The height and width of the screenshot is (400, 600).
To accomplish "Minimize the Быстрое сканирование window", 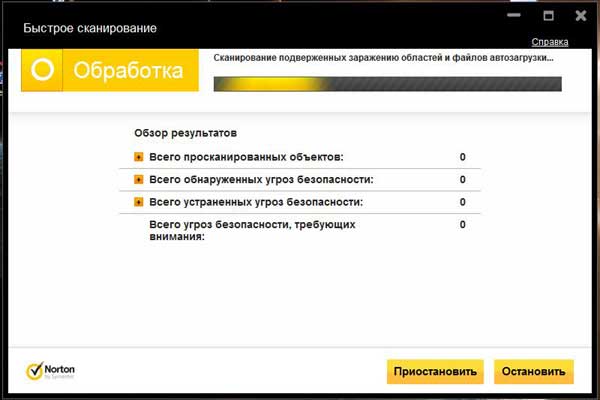I will (514, 15).
